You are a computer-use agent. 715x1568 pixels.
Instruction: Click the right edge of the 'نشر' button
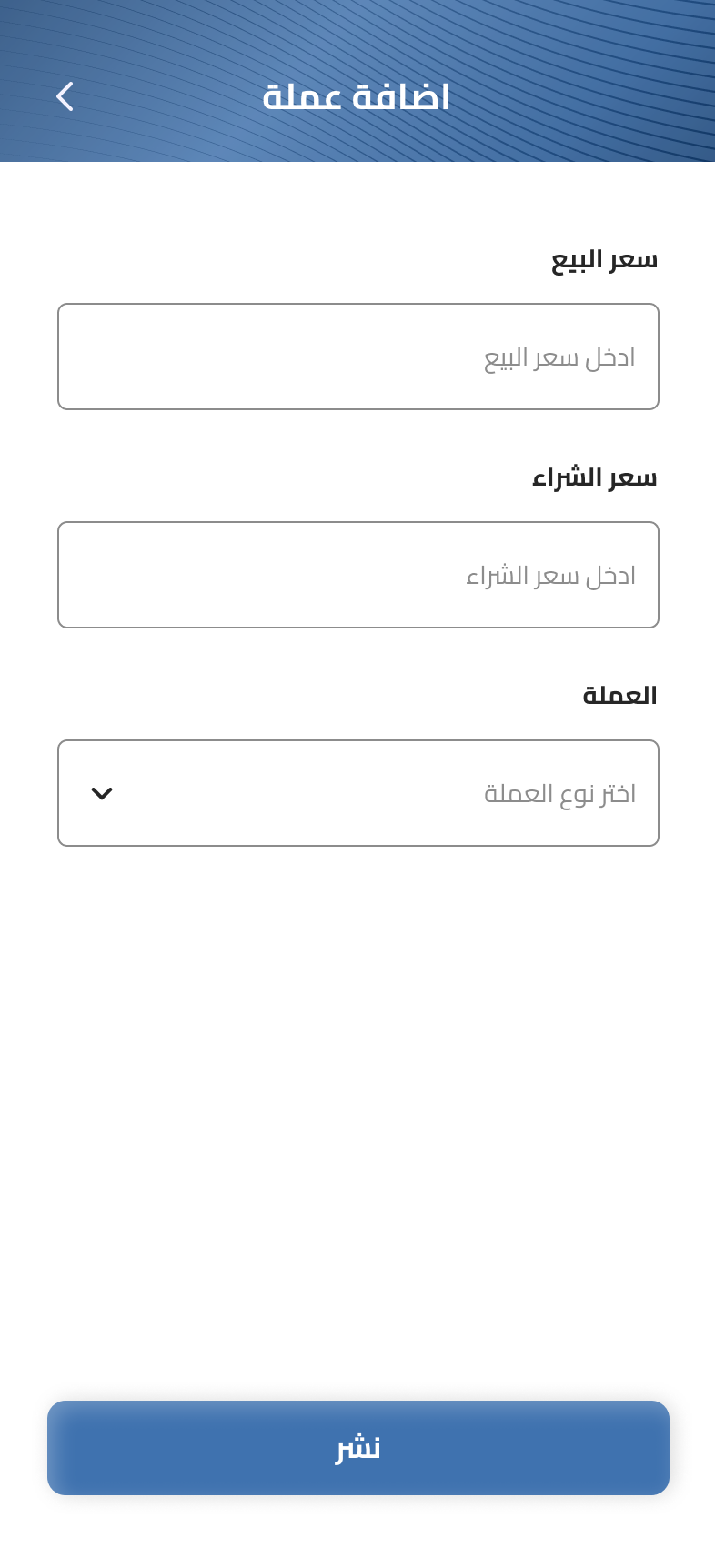[644, 1448]
